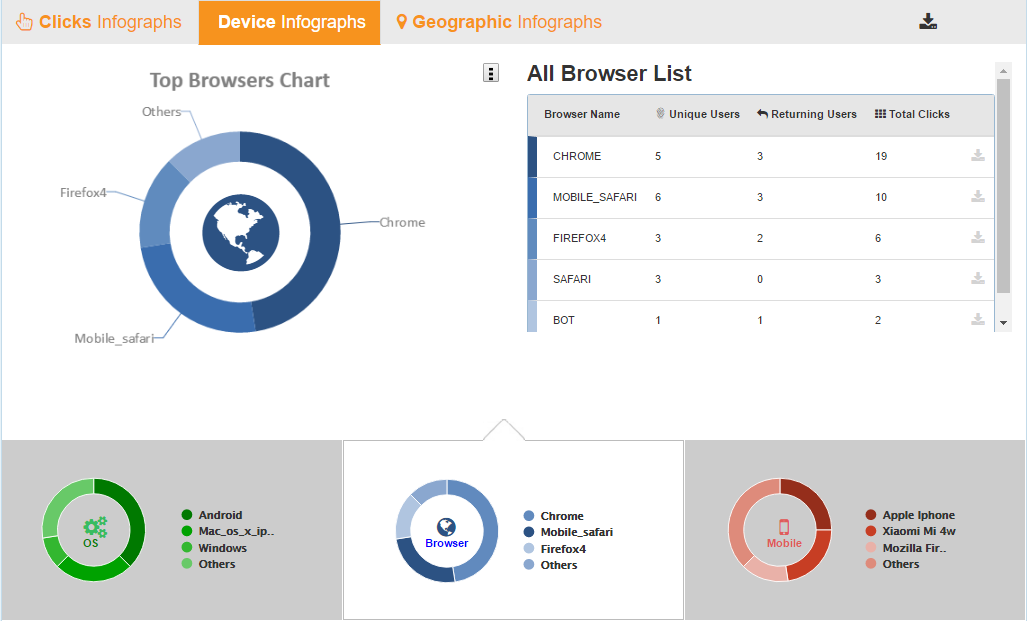Screen dimensions: 1027x621
Task: Click Xiaomi Mi 4w legend entry
Action: coord(910,531)
